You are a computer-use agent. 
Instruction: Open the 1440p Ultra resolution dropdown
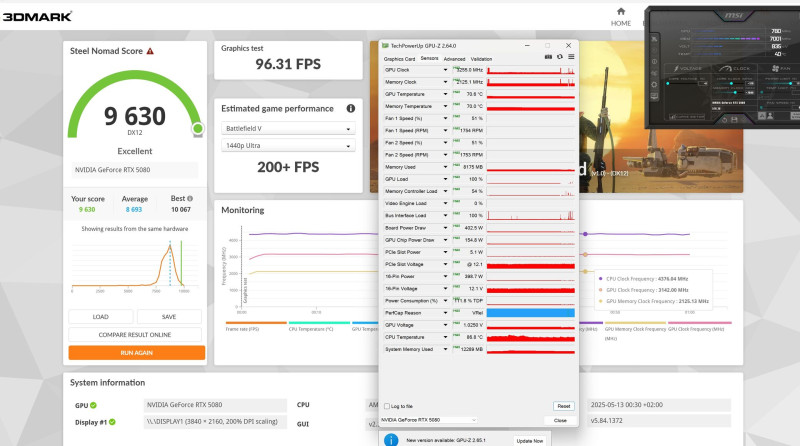pos(288,145)
